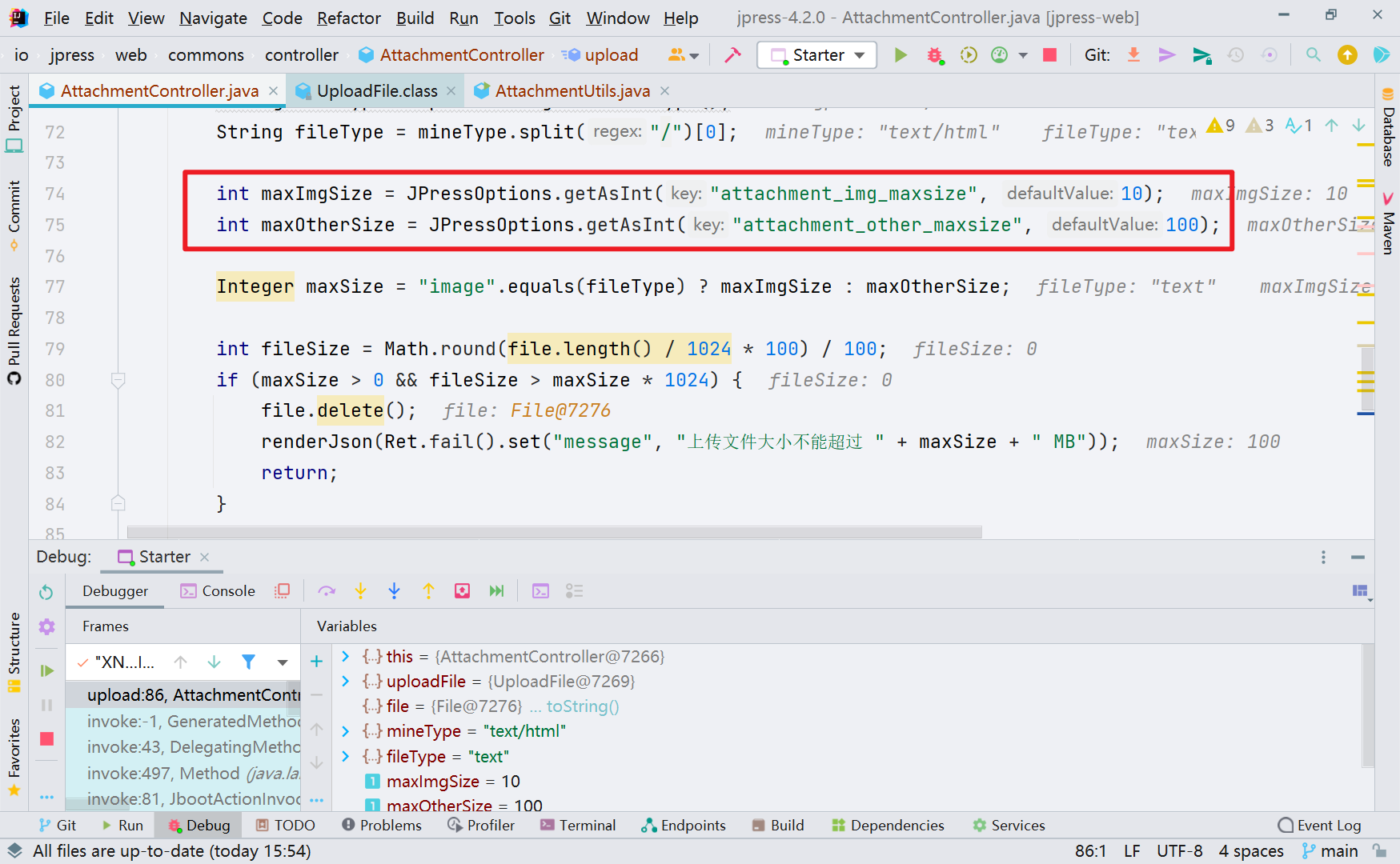Step out of the current frame
Screen dimensions: 1400x864
[428, 590]
